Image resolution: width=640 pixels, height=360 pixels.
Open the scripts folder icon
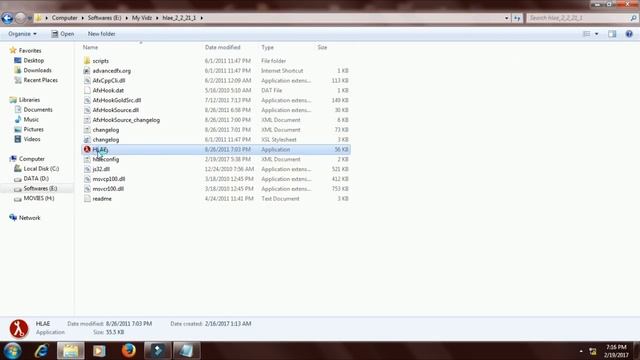coord(87,61)
